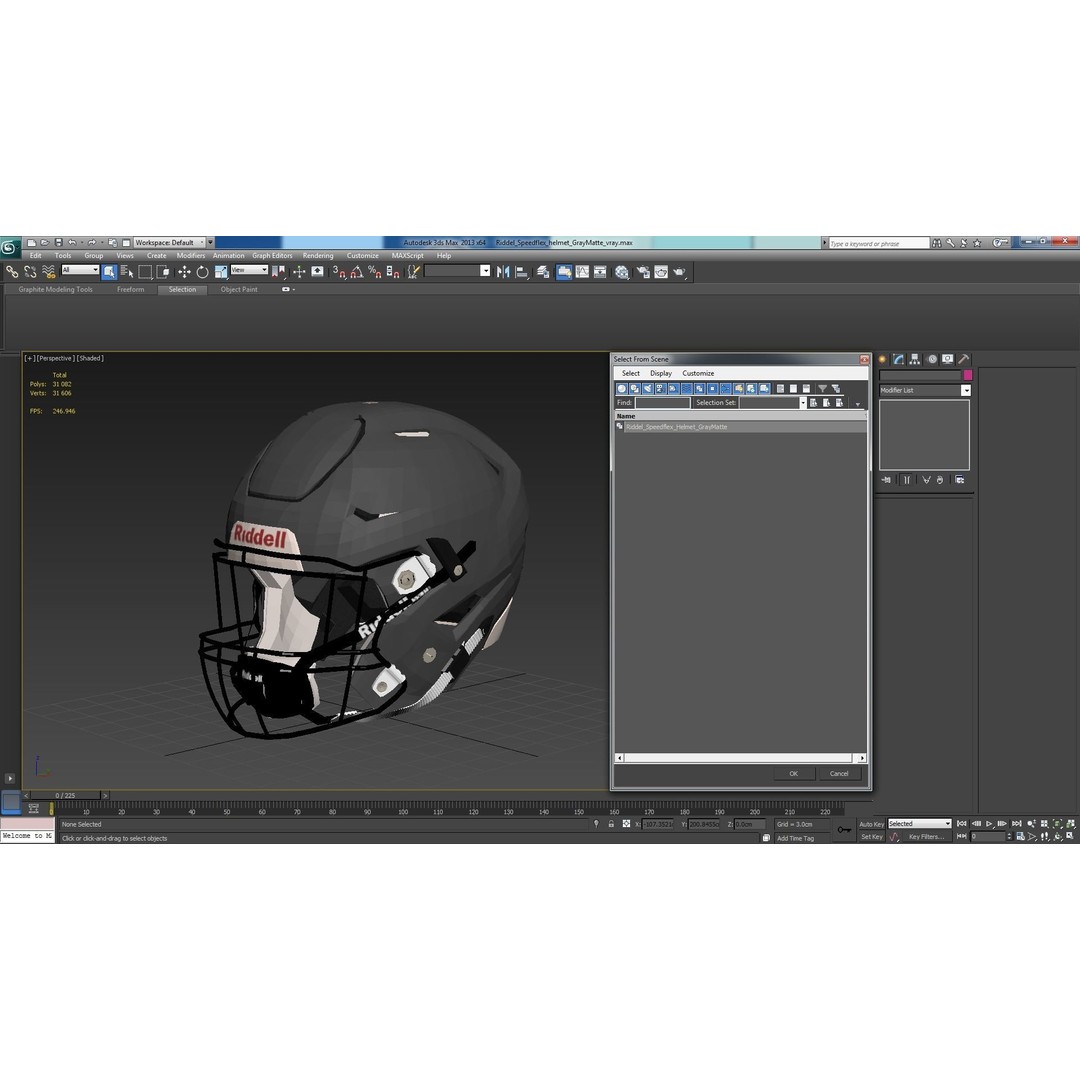Click the Configure Modifier Sets icon
Image resolution: width=1080 pixels, height=1080 pixels.
tap(959, 479)
